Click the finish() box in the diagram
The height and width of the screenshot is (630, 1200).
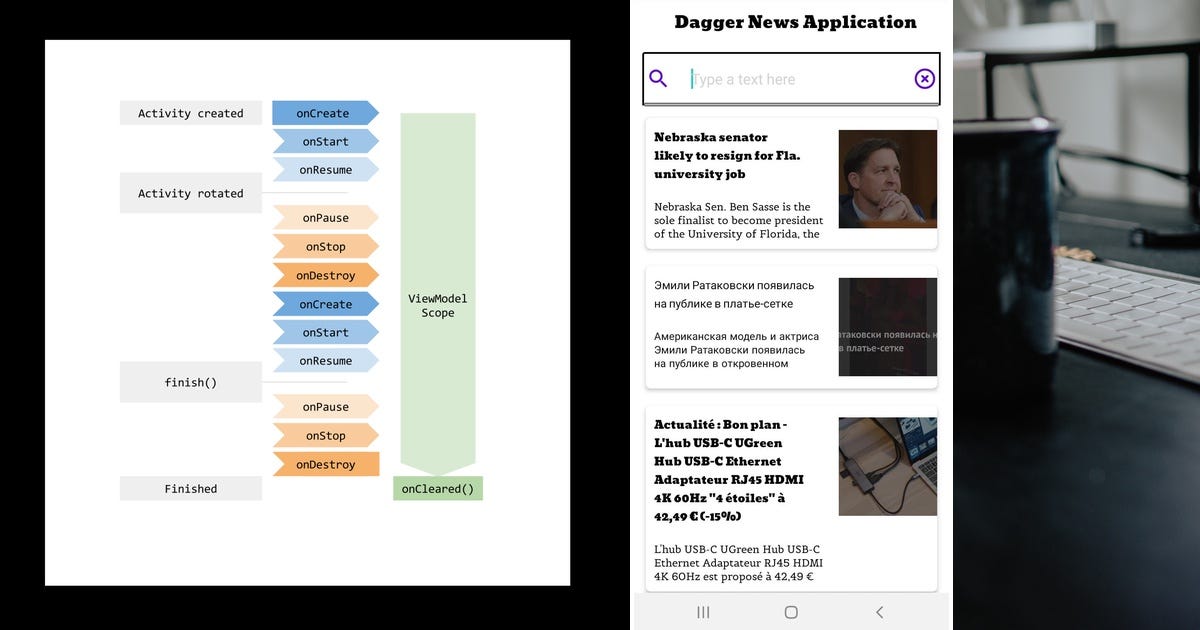190,381
